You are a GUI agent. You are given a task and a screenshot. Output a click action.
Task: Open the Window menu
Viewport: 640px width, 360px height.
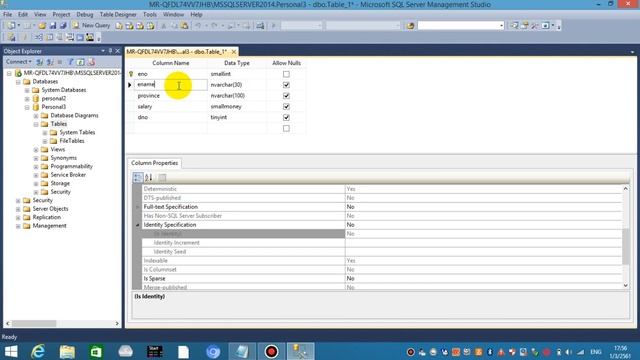[173, 14]
